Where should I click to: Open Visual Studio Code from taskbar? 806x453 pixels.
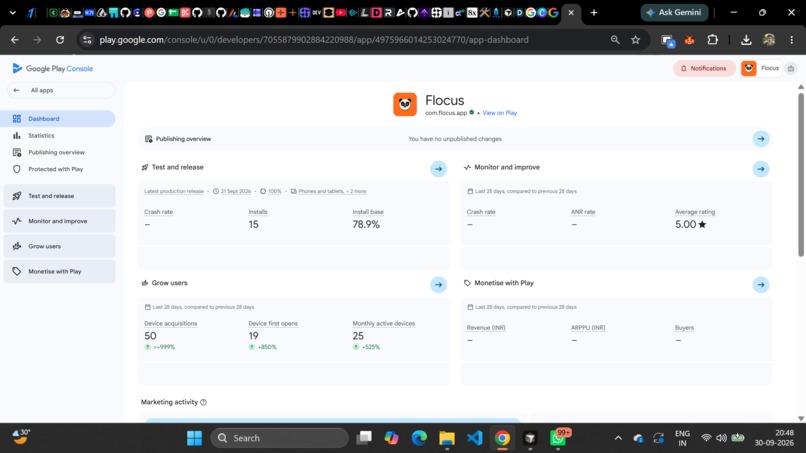[x=474, y=438]
